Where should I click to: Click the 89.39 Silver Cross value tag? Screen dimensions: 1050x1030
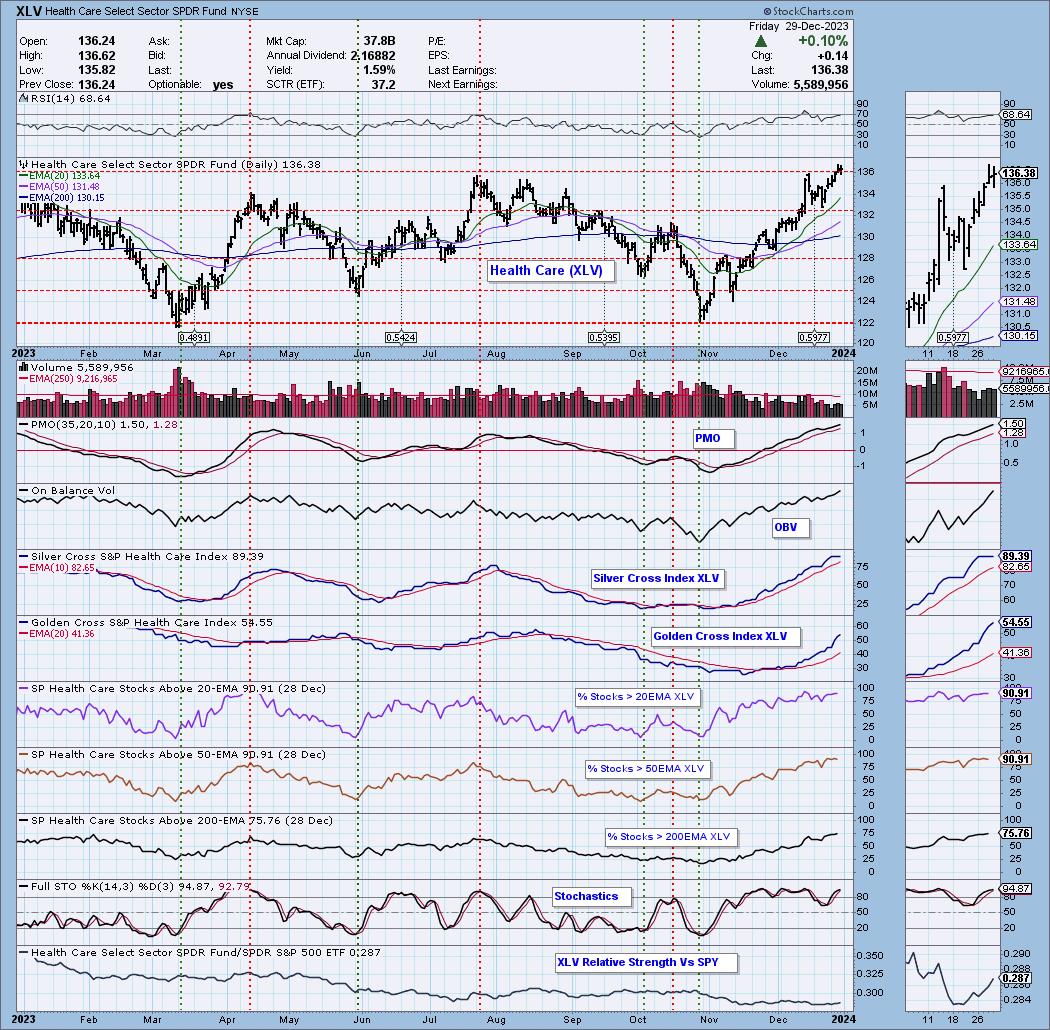(x=1016, y=556)
